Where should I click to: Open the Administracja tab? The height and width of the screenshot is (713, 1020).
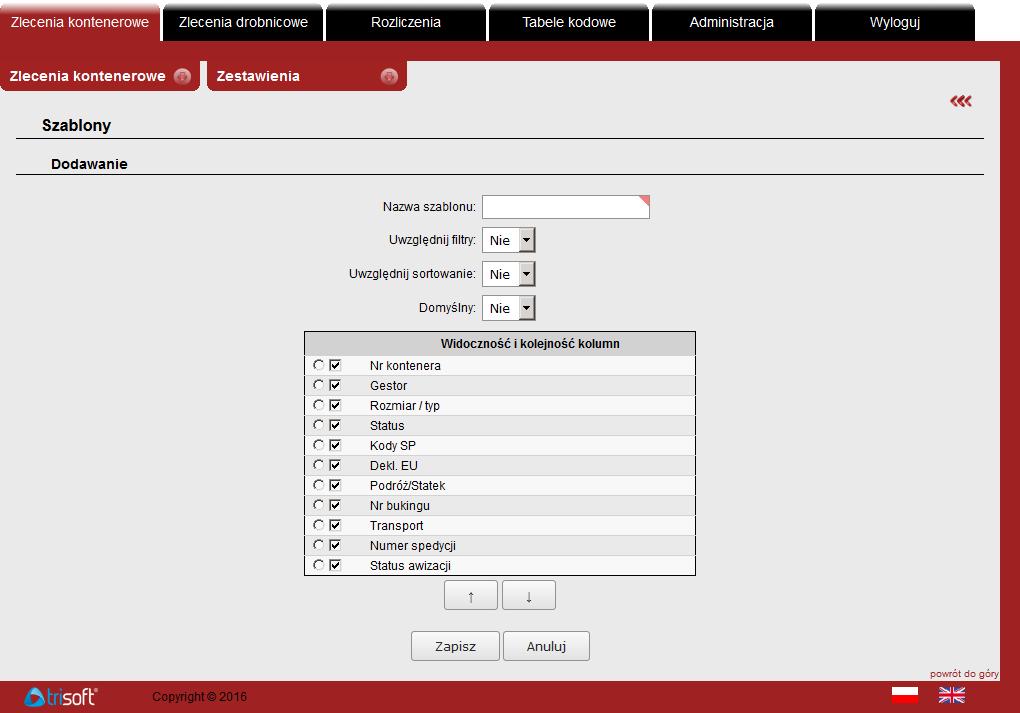pyautogui.click(x=732, y=22)
